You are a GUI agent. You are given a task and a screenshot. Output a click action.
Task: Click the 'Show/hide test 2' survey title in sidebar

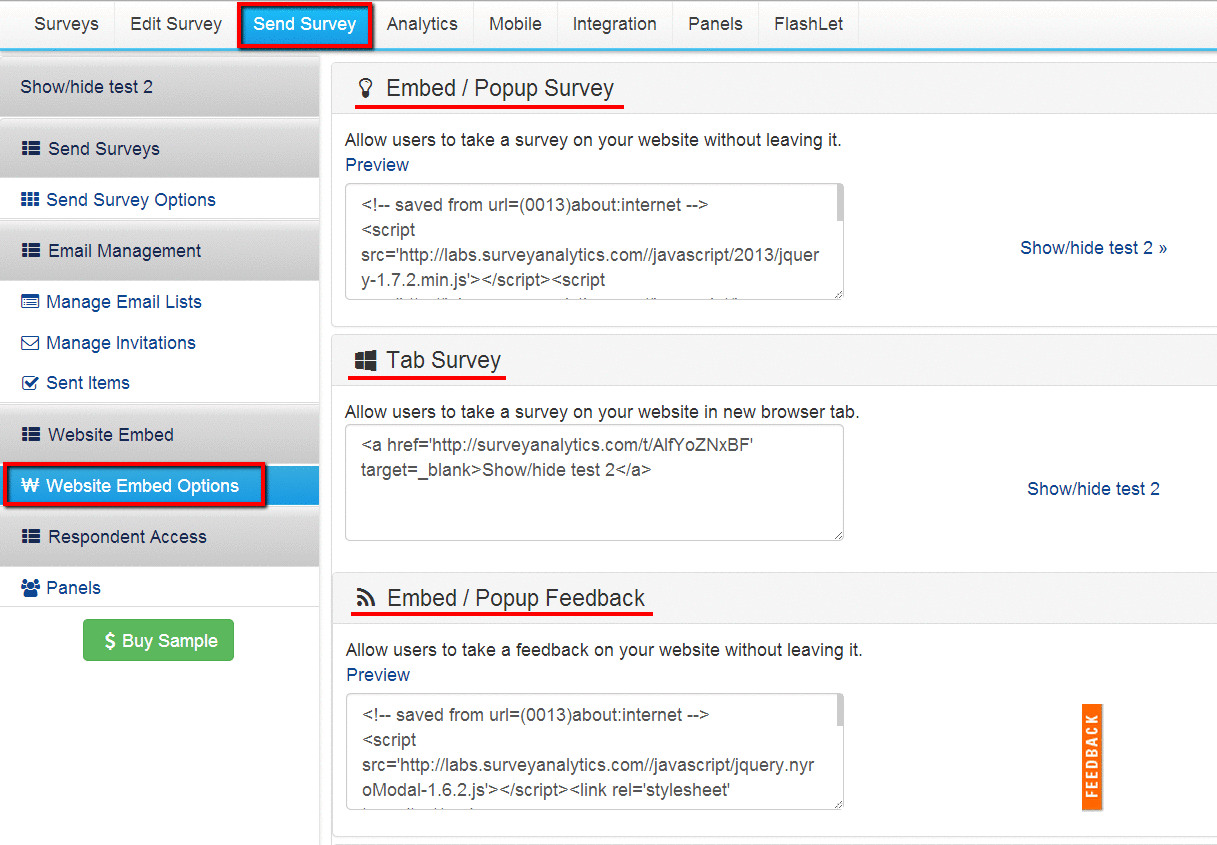pos(87,87)
